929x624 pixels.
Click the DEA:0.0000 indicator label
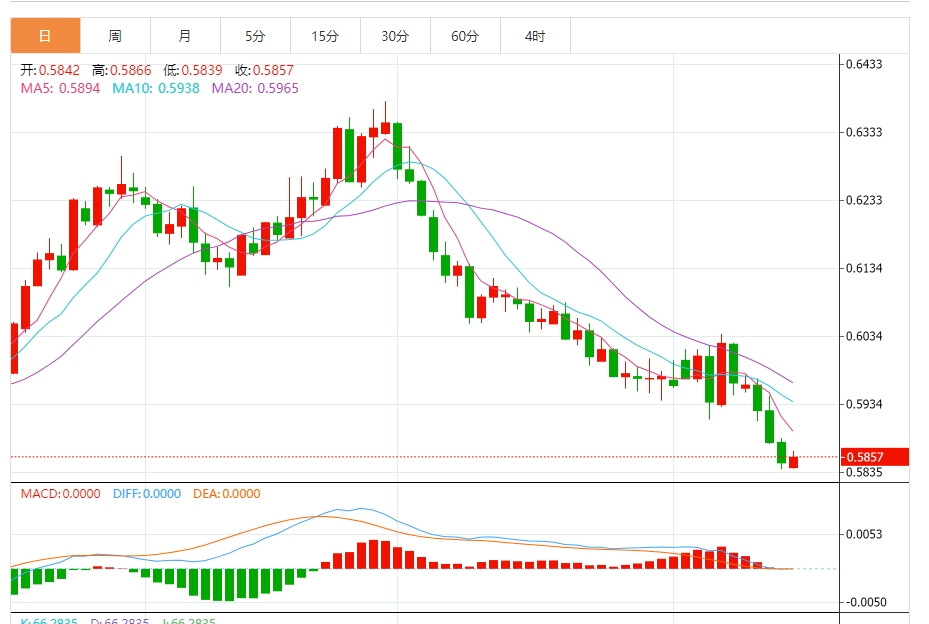click(227, 494)
